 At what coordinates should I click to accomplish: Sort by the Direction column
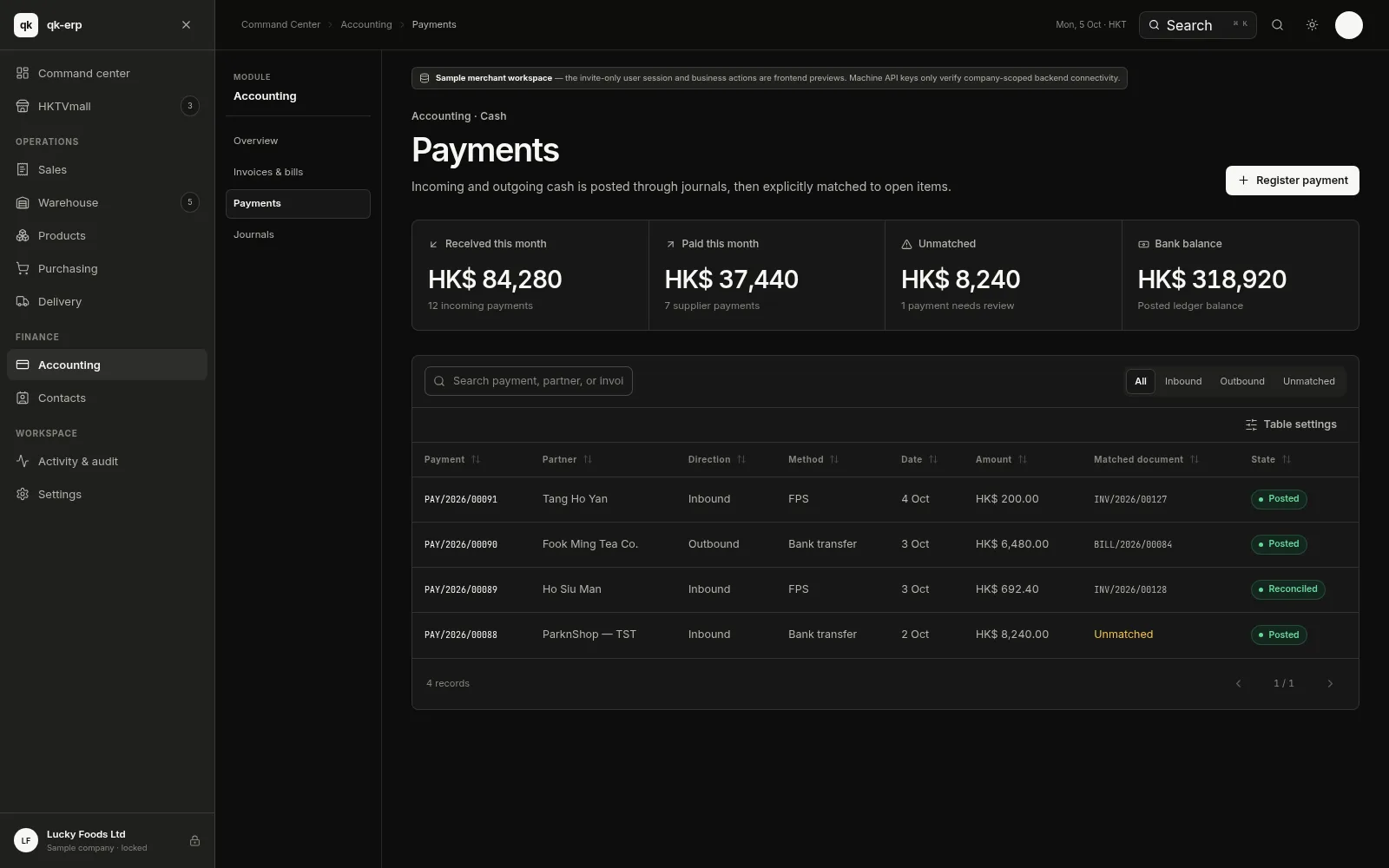pyautogui.click(x=716, y=459)
